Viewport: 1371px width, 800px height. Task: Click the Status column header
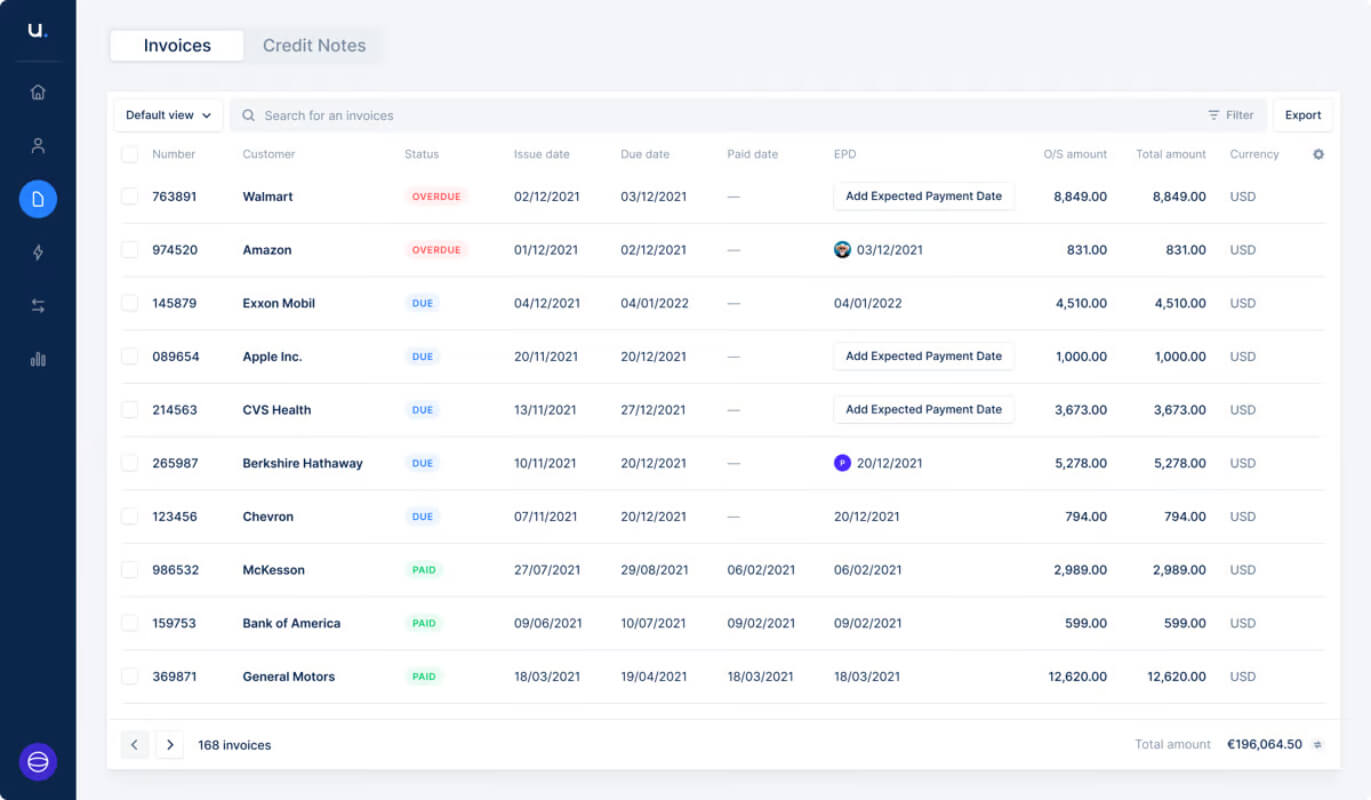click(422, 154)
